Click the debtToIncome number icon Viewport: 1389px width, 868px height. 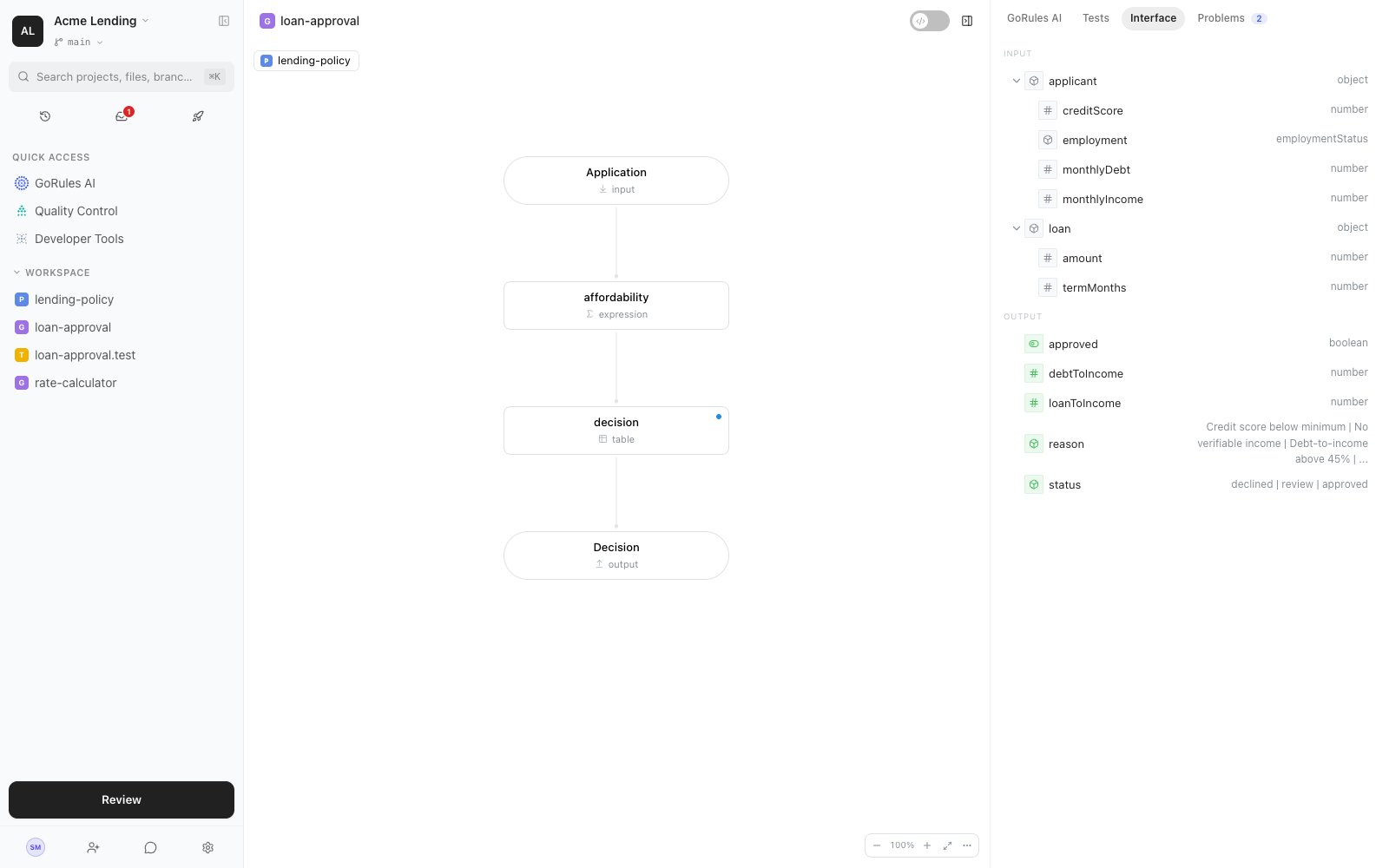coord(1034,373)
